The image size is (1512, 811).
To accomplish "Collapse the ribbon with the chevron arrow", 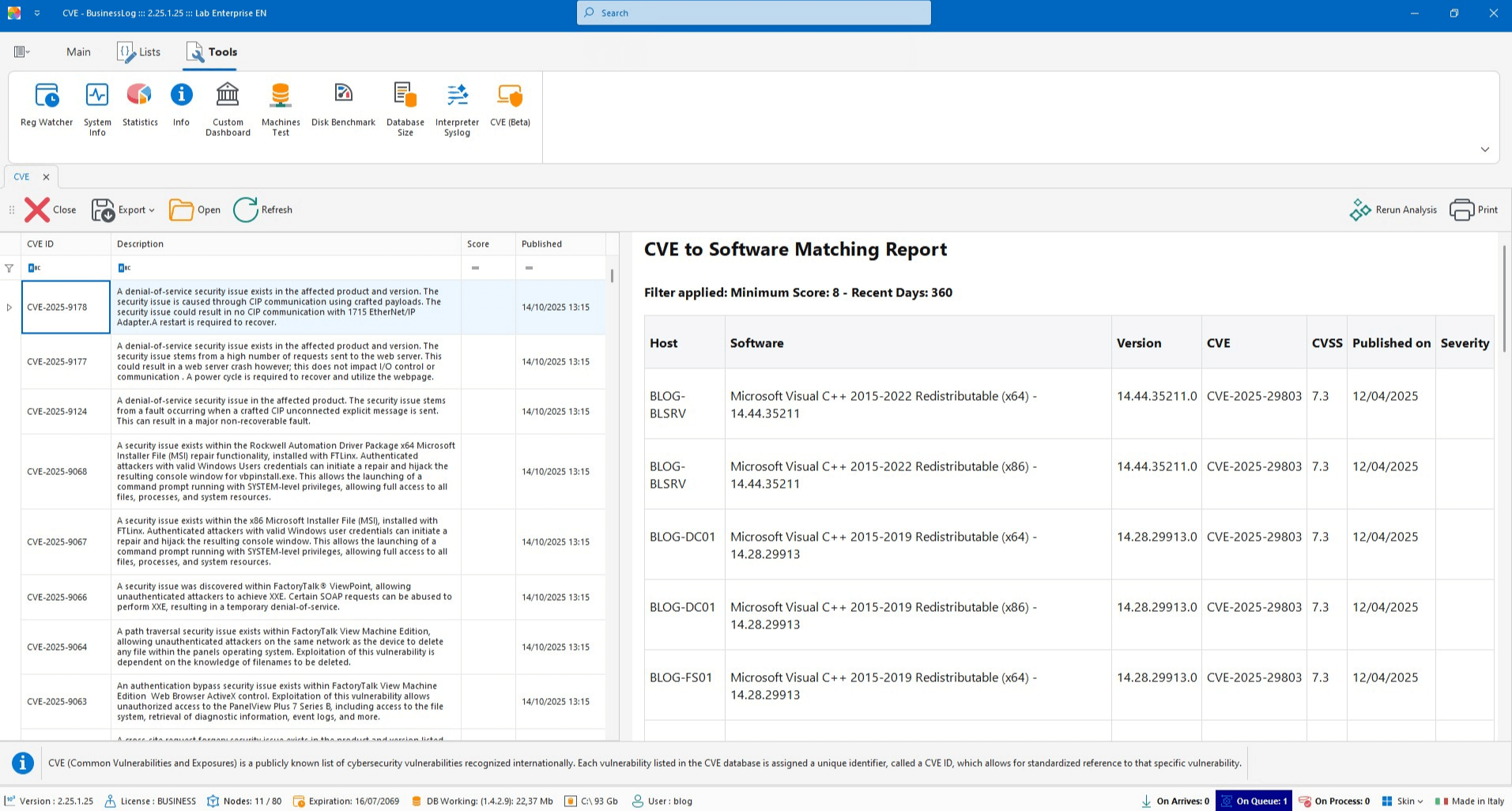I will click(1484, 149).
